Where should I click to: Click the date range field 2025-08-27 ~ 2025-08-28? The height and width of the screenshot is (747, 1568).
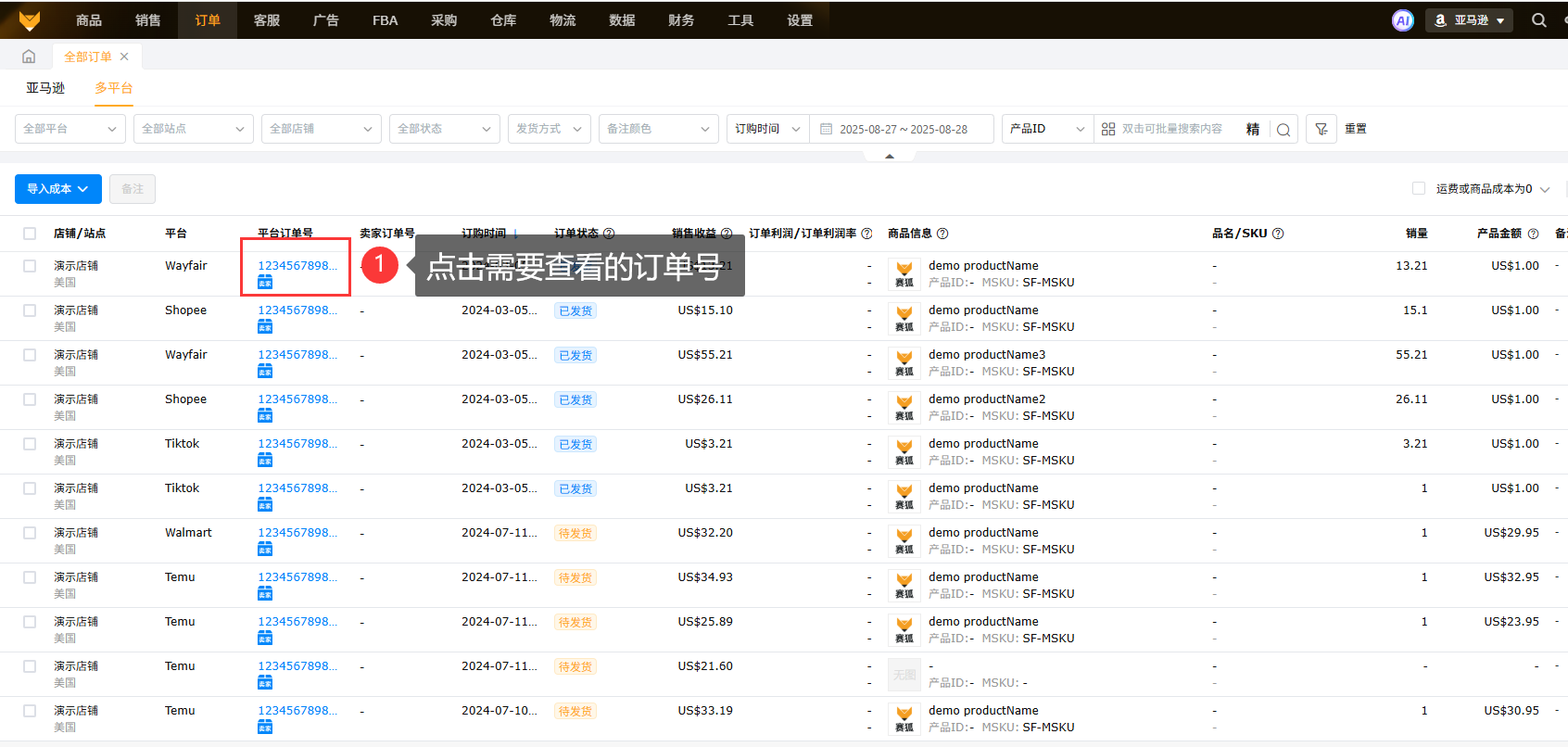(x=903, y=130)
